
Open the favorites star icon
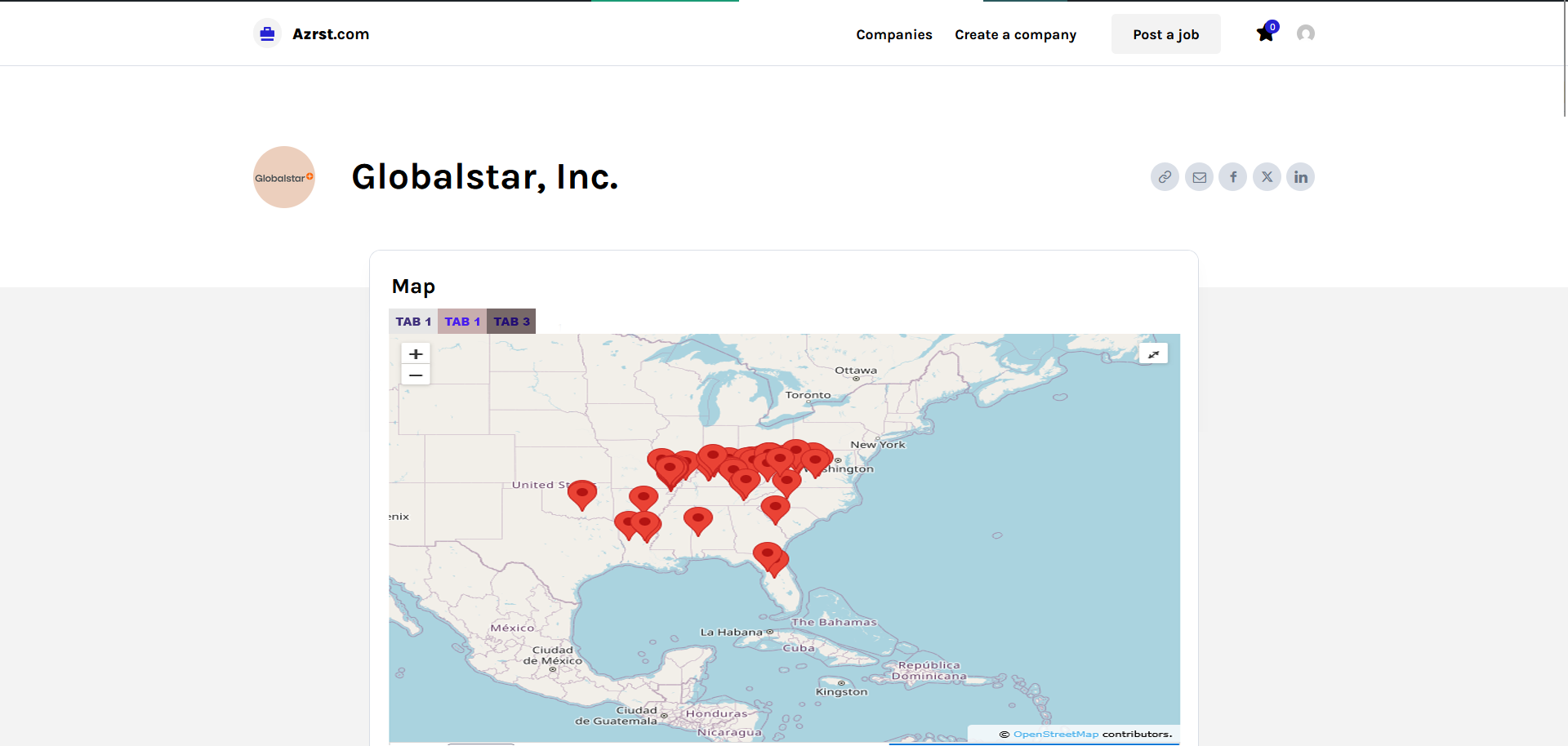[x=1266, y=33]
